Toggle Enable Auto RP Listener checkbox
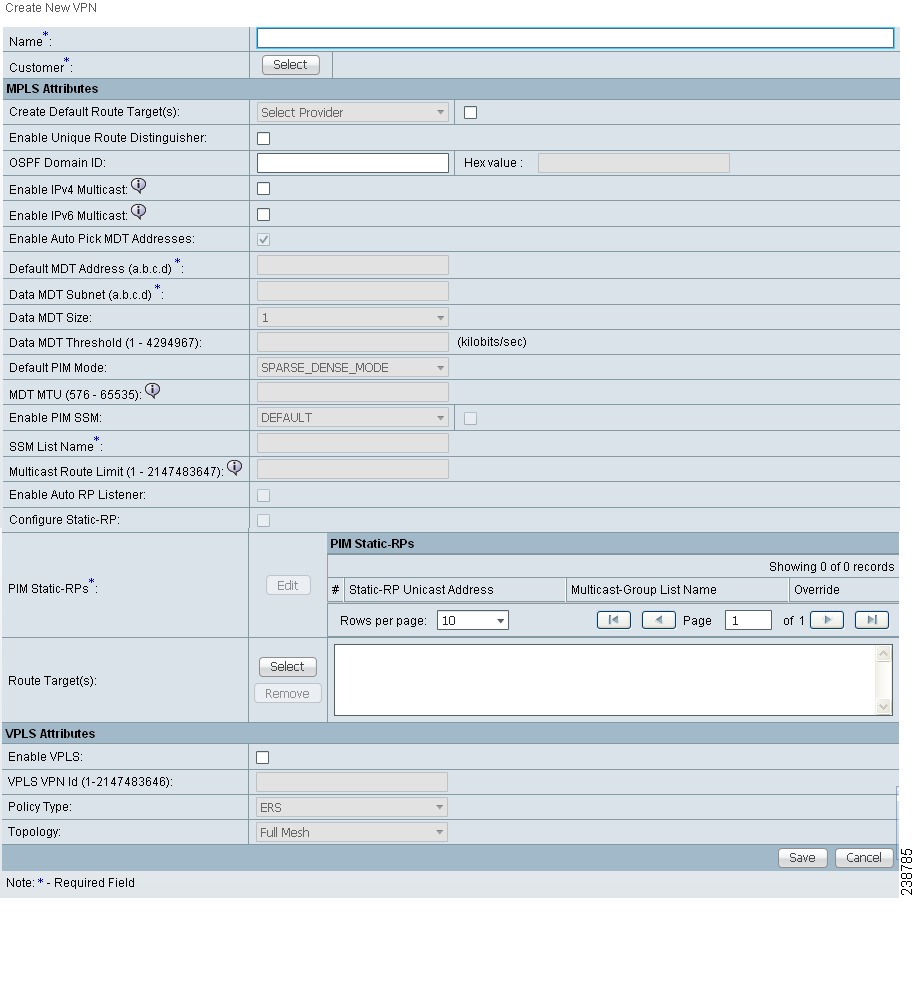 [x=263, y=495]
